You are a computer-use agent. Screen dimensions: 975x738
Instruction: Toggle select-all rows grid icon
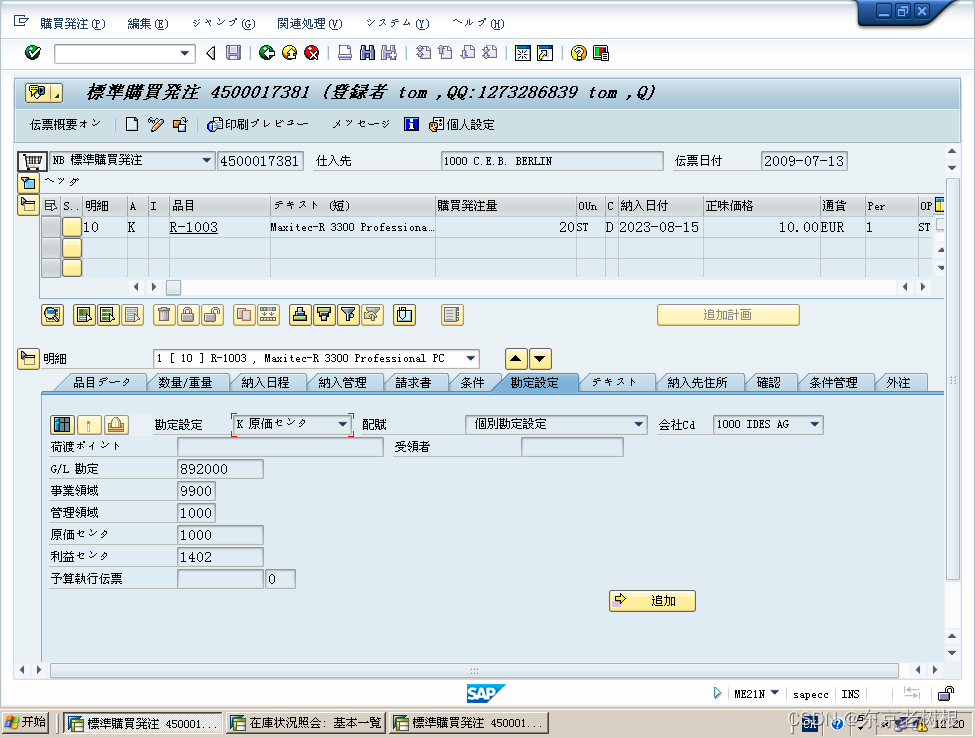(x=51, y=205)
